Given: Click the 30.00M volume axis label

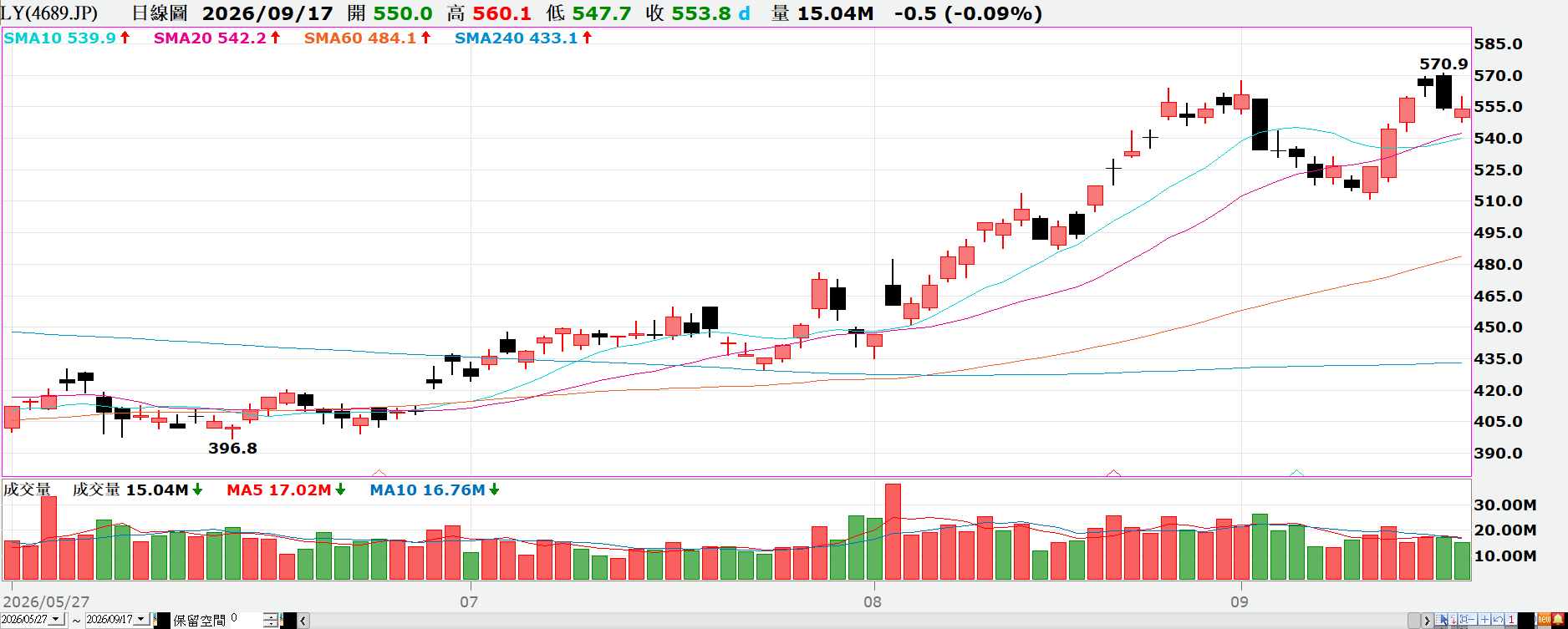Looking at the screenshot, I should [x=1505, y=505].
